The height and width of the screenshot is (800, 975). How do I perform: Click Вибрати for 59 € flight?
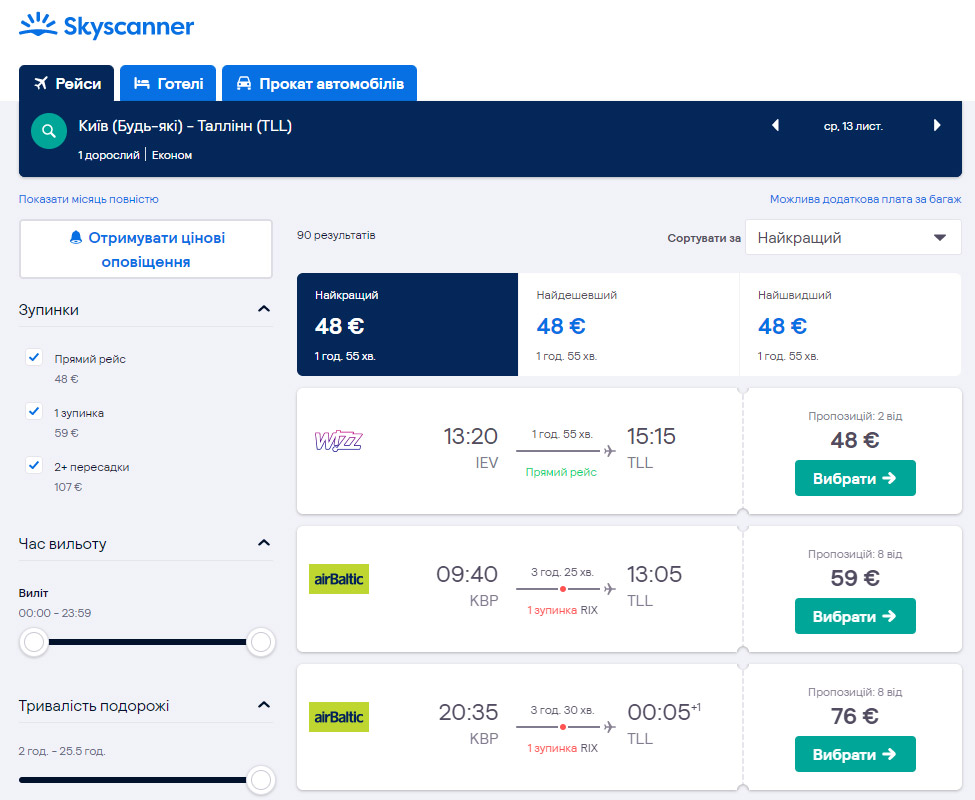click(855, 616)
